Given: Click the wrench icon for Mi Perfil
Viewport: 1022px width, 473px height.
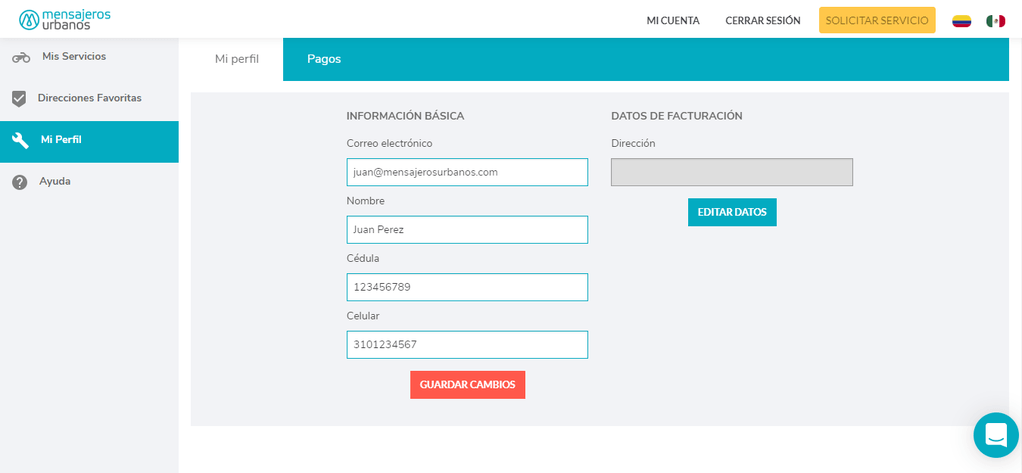Looking at the screenshot, I should (x=20, y=140).
